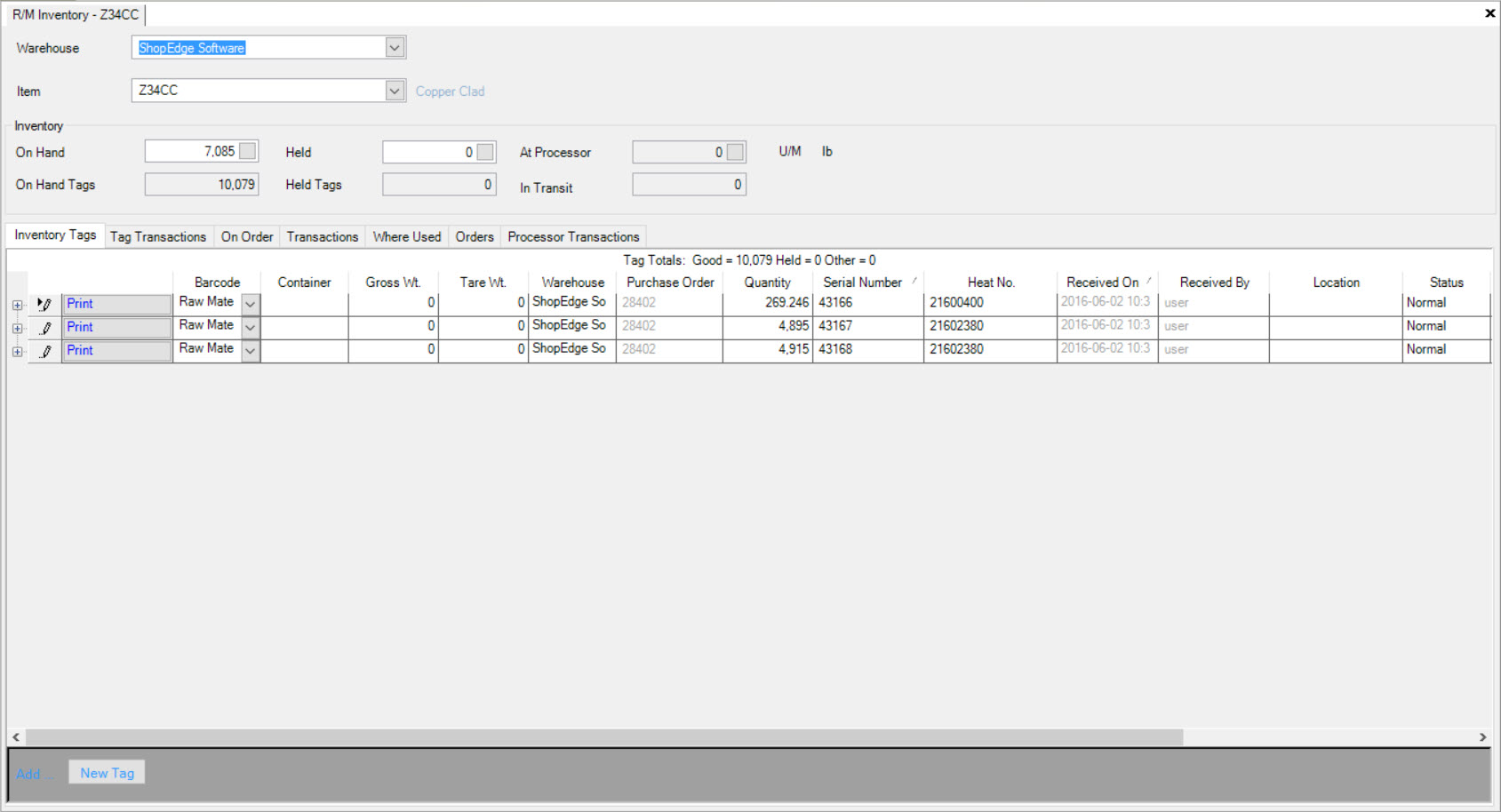Click quantity cell 4,915
Screen dimensions: 1501x812
click(x=768, y=349)
